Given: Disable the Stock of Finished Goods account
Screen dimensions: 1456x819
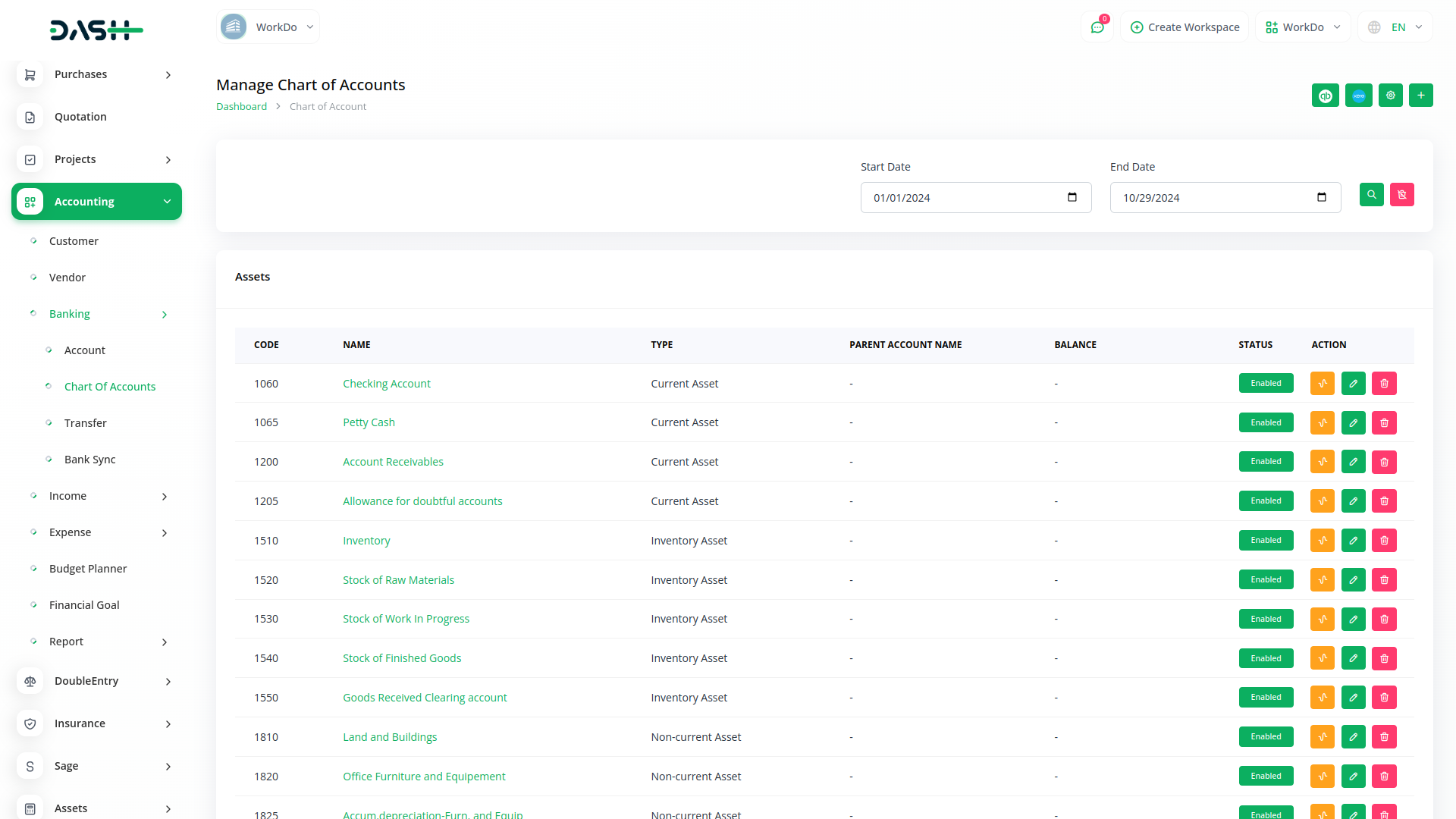Looking at the screenshot, I should point(1266,657).
